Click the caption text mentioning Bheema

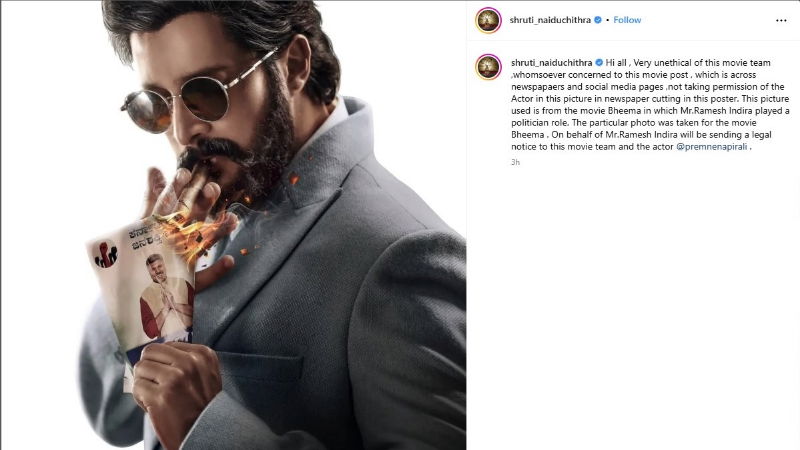[649, 105]
